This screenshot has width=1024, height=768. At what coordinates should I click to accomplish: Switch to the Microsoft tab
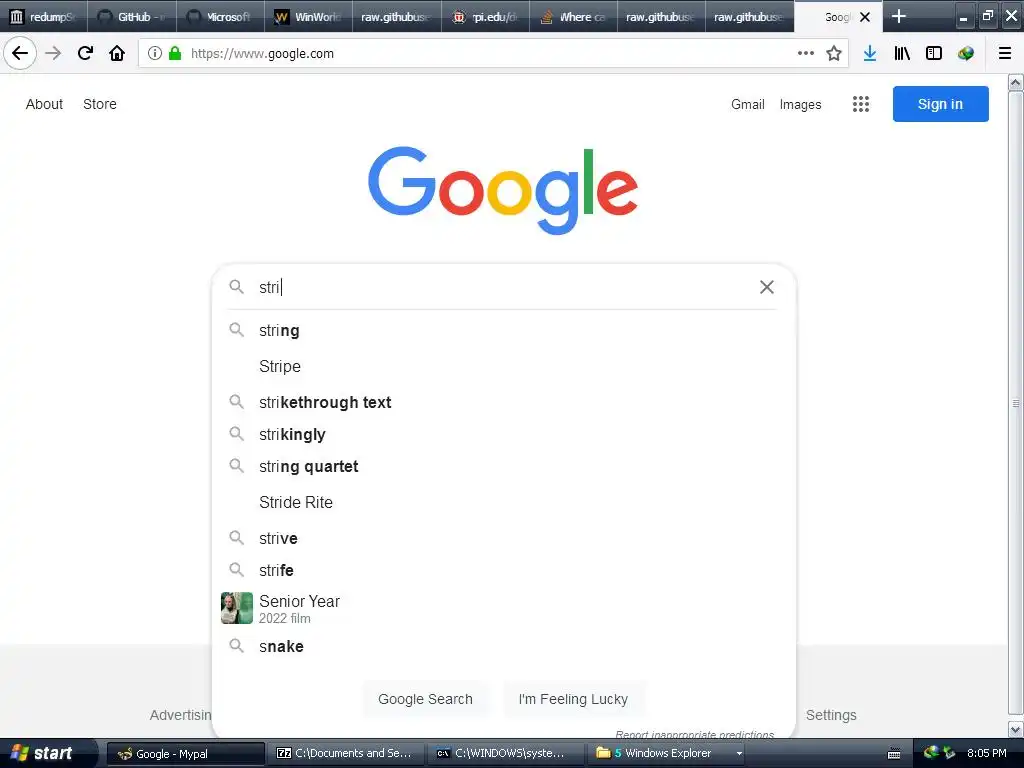220,17
